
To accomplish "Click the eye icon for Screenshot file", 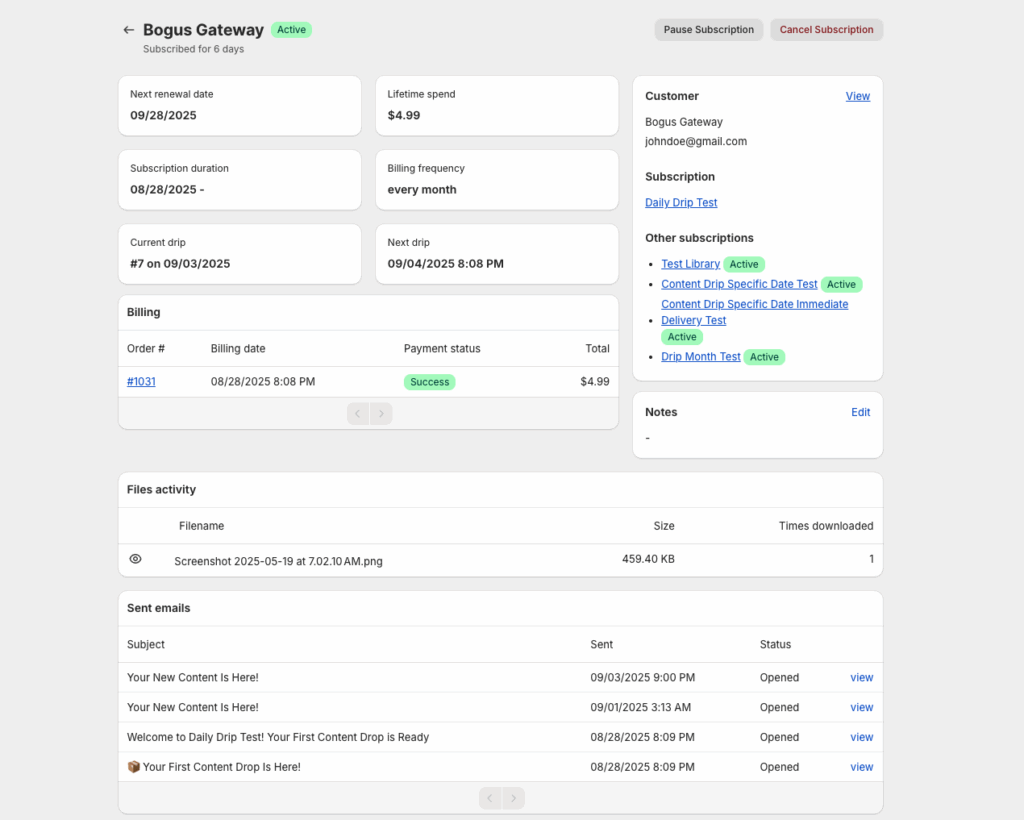I will pyautogui.click(x=136, y=559).
